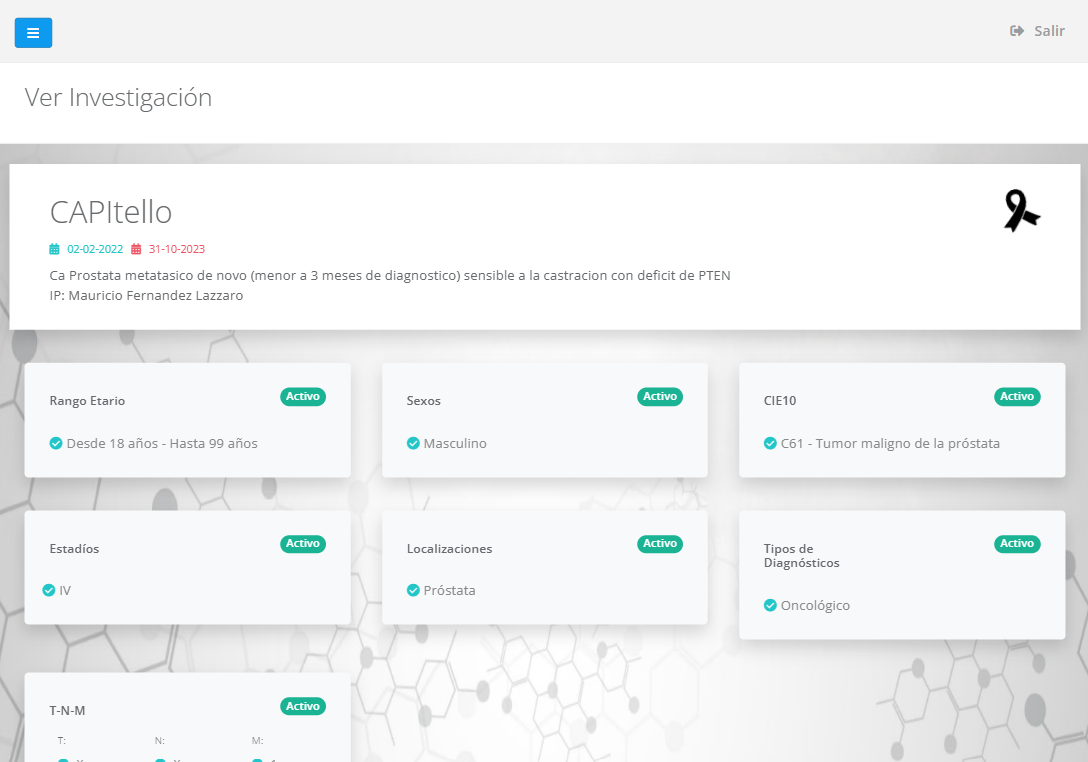This screenshot has width=1088, height=762.
Task: Select the Desde 18 años check mark
Action: point(56,443)
